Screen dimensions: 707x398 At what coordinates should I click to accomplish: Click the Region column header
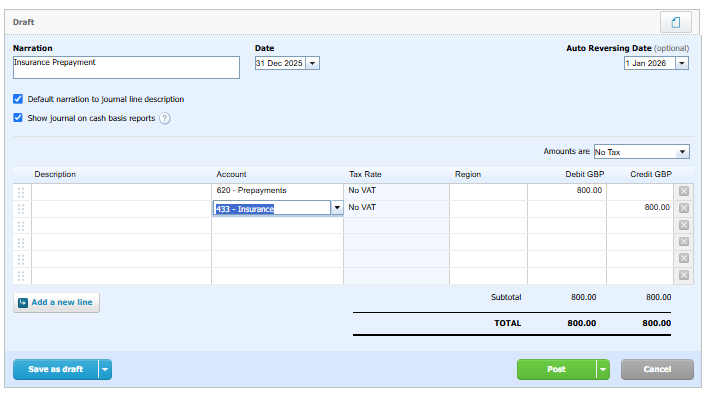468,174
